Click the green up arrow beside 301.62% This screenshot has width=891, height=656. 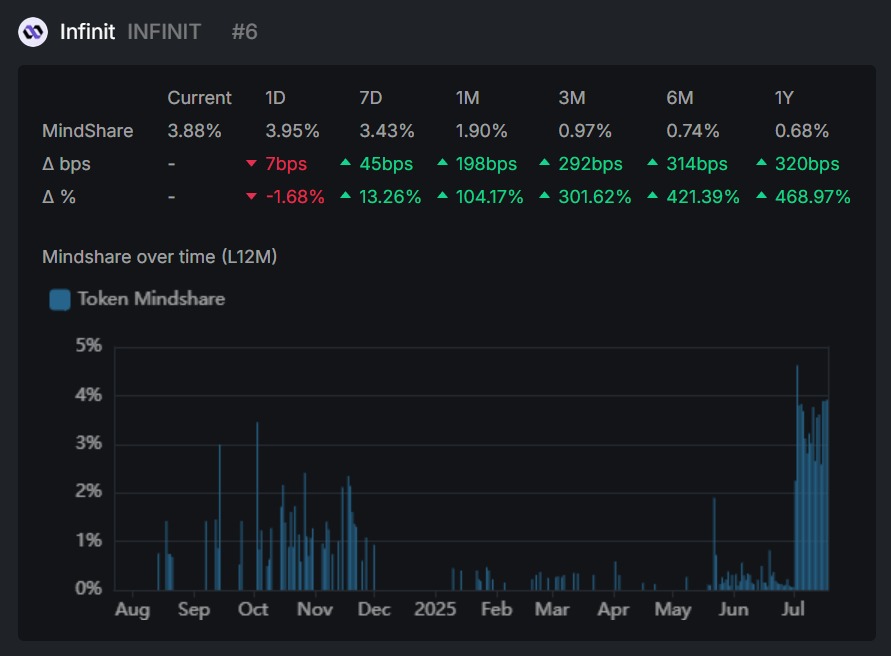(544, 196)
